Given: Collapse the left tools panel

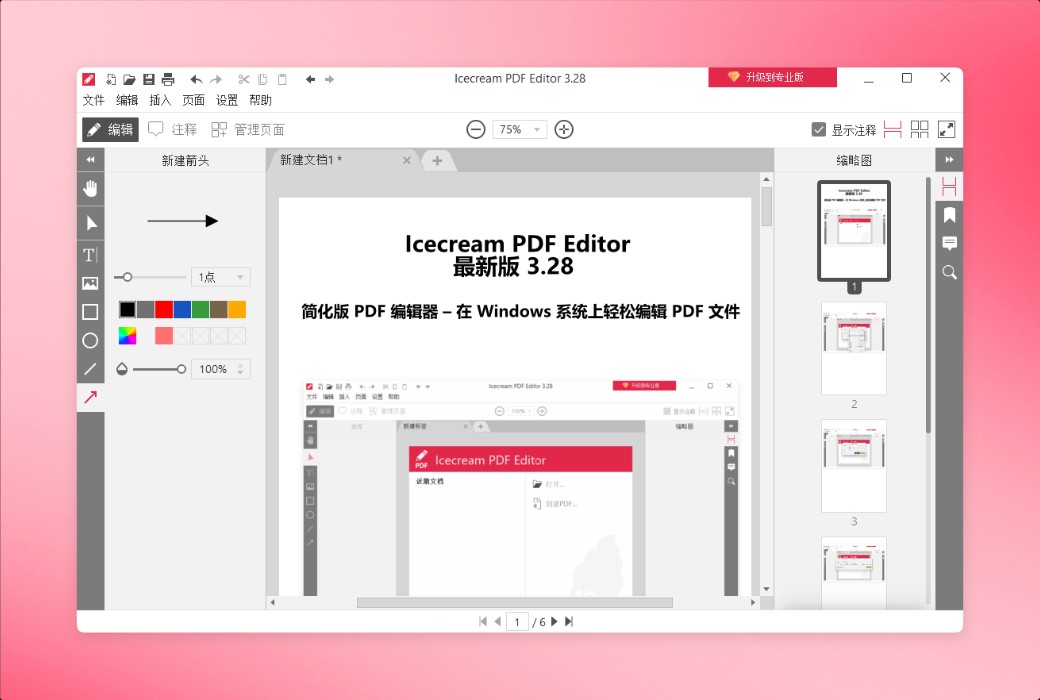Looking at the screenshot, I should point(90,159).
